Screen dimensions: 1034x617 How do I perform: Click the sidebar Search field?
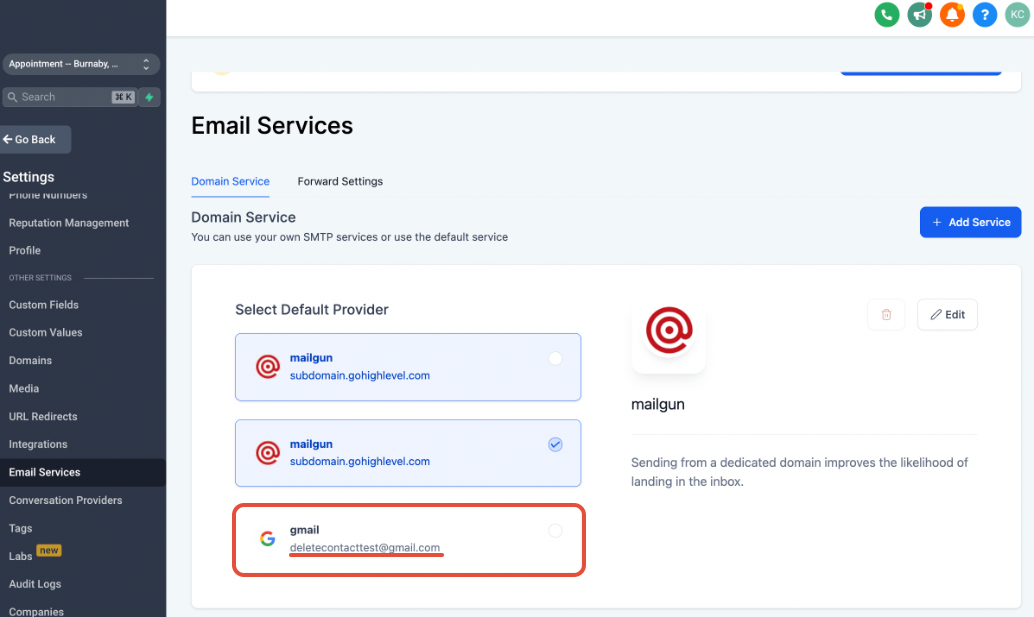(x=70, y=97)
